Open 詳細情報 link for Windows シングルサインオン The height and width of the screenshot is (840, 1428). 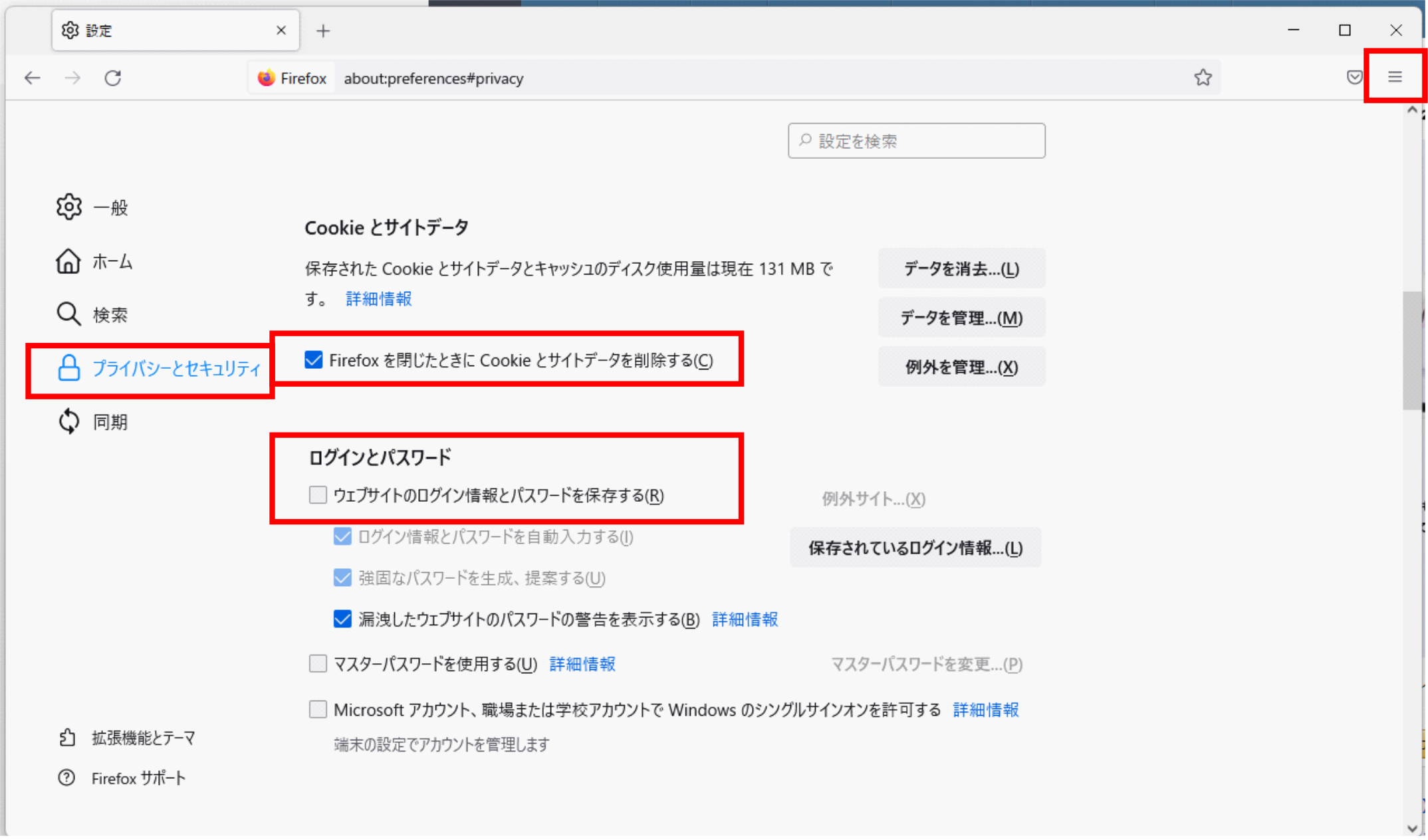(x=986, y=710)
